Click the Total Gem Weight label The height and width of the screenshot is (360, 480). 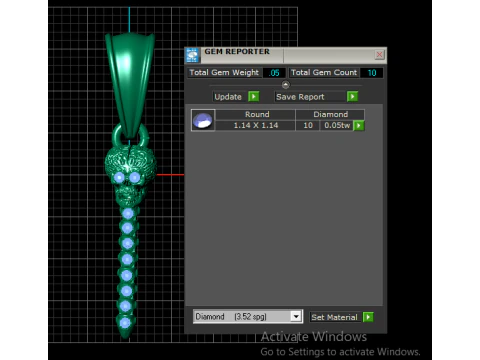coord(224,73)
